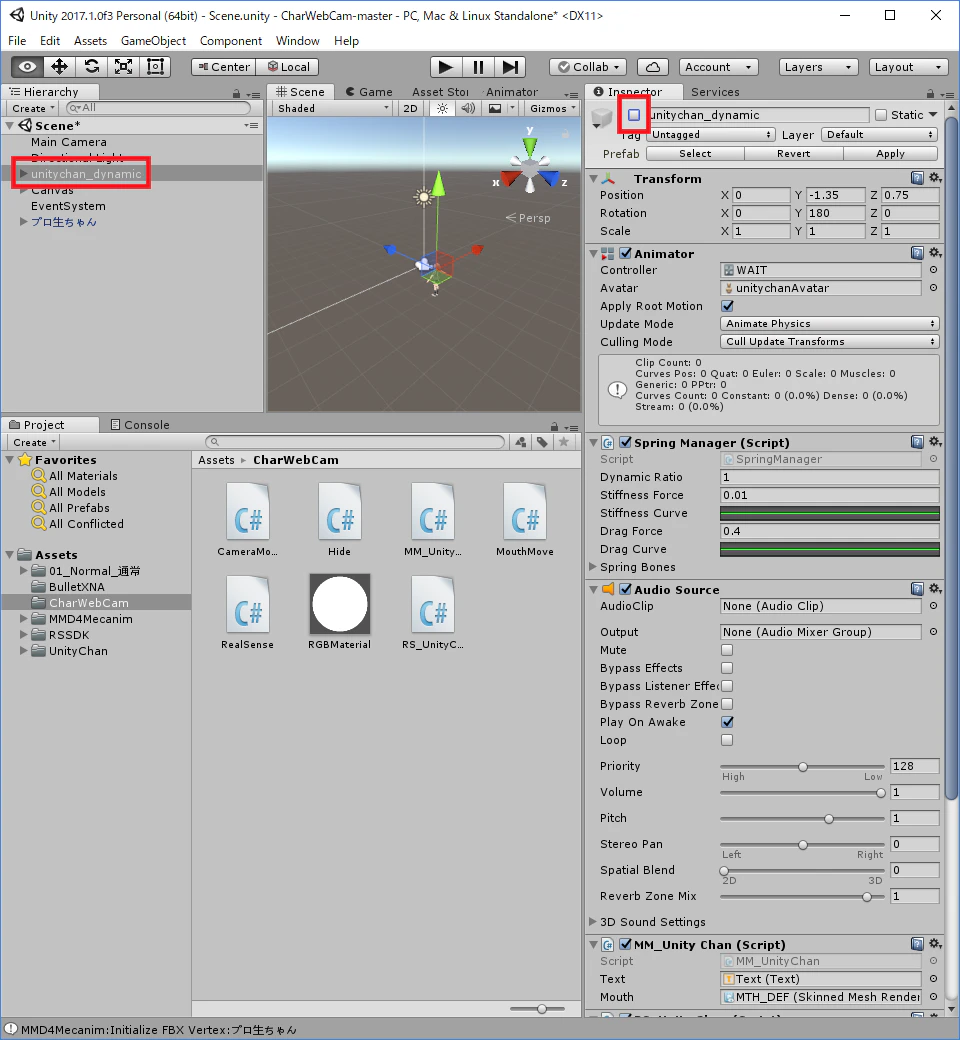
Task: Search project by label icon
Action: (543, 442)
